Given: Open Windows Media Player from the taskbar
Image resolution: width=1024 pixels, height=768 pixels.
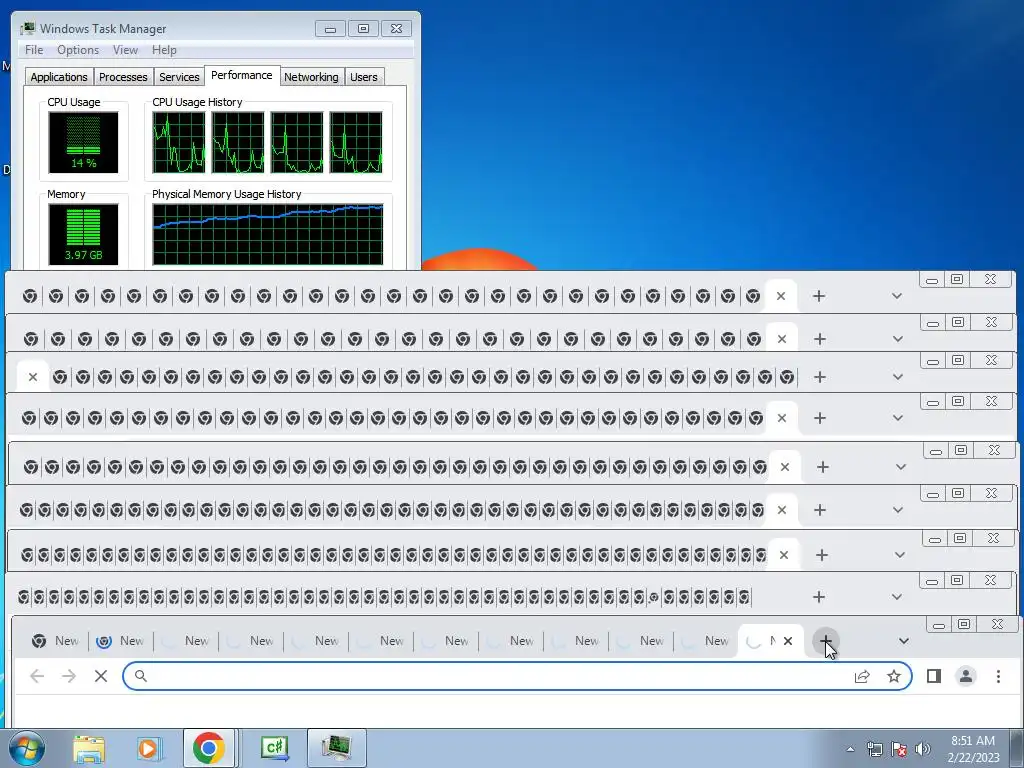Looking at the screenshot, I should click(x=148, y=748).
